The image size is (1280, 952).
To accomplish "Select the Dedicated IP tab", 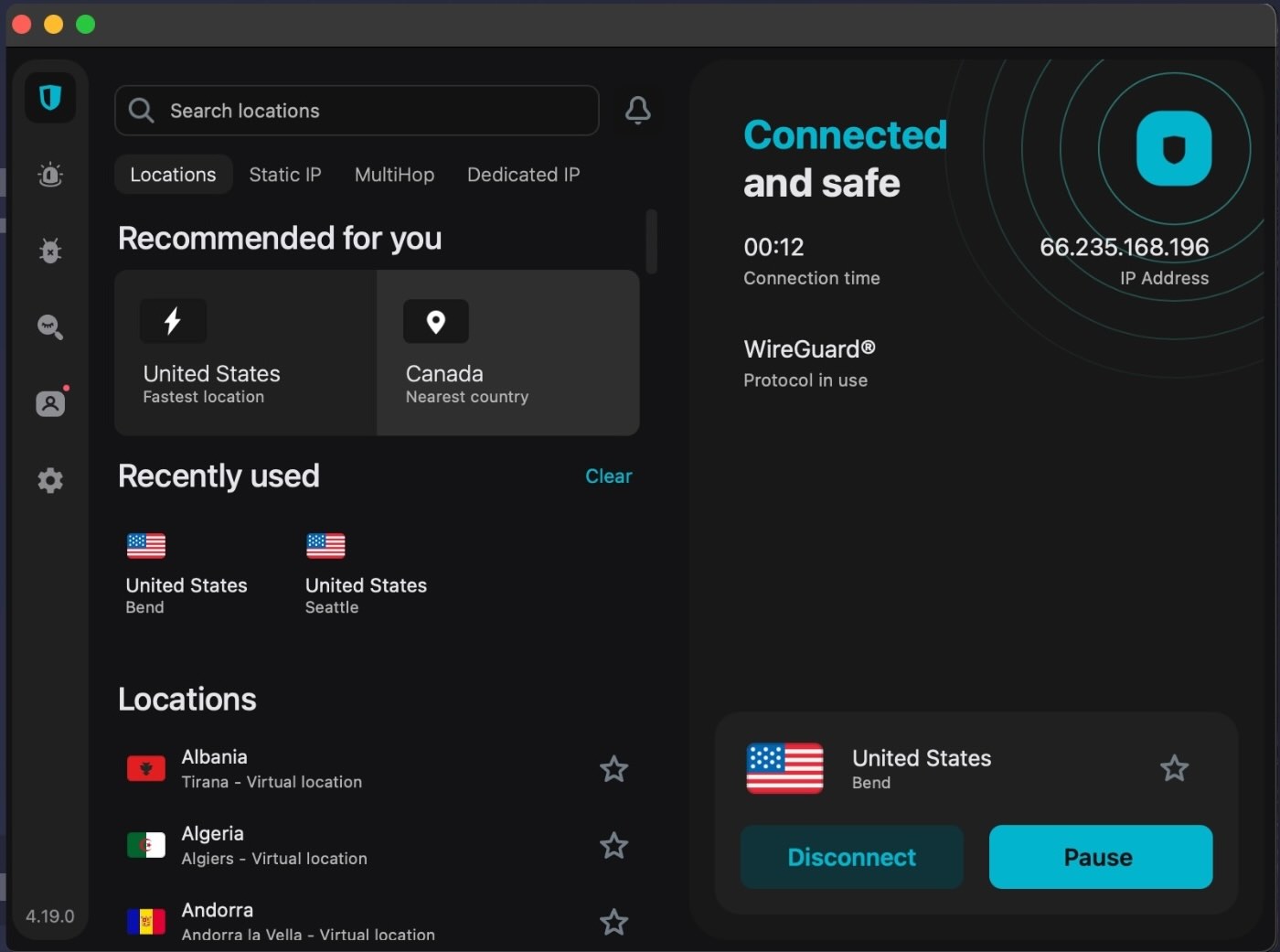I will [x=523, y=175].
